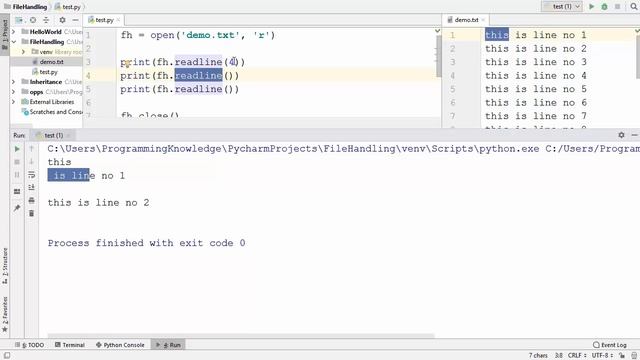This screenshot has height=360, width=640.
Task: Click the down-arrow stack trace icon in Run panel
Action: click(31, 162)
